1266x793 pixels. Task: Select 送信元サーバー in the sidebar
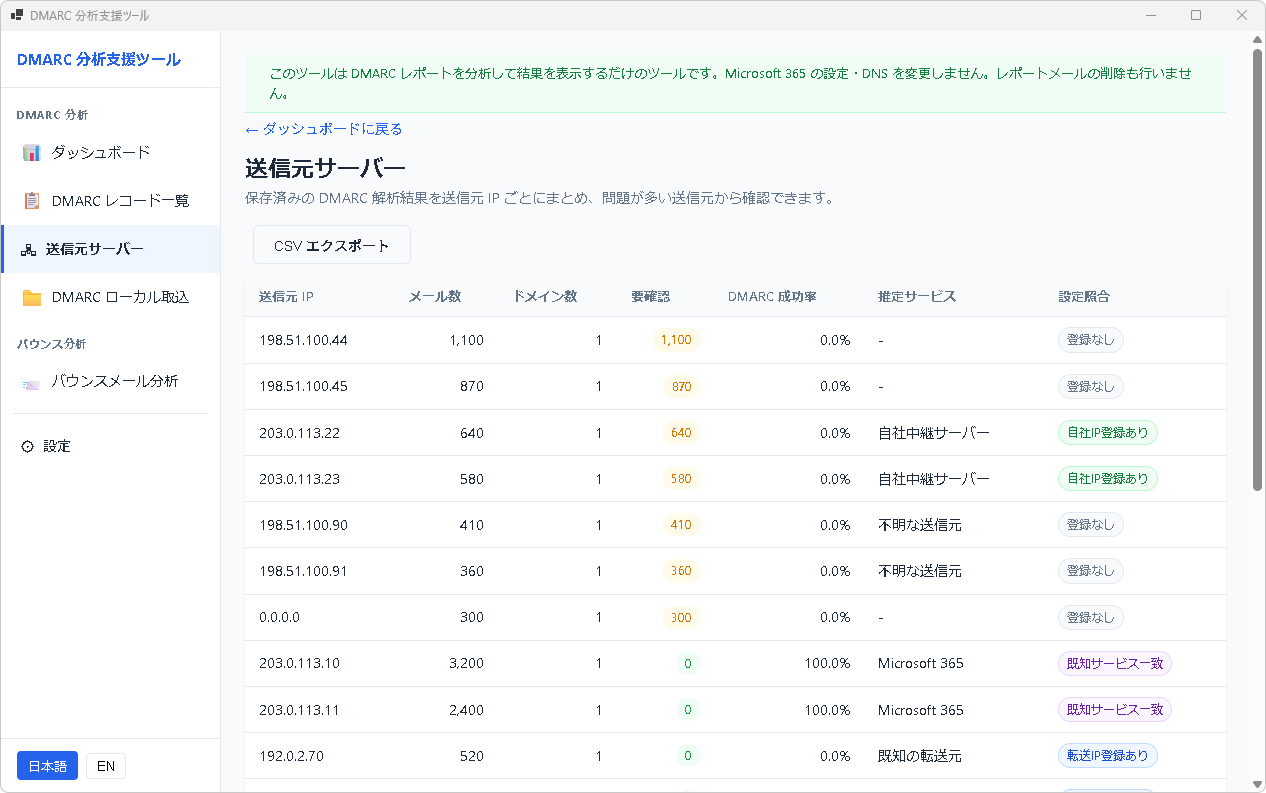[x=110, y=249]
